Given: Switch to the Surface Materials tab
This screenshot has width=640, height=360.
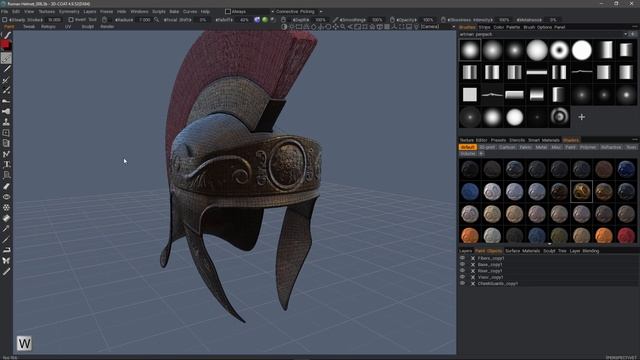Looking at the screenshot, I should 522,251.
